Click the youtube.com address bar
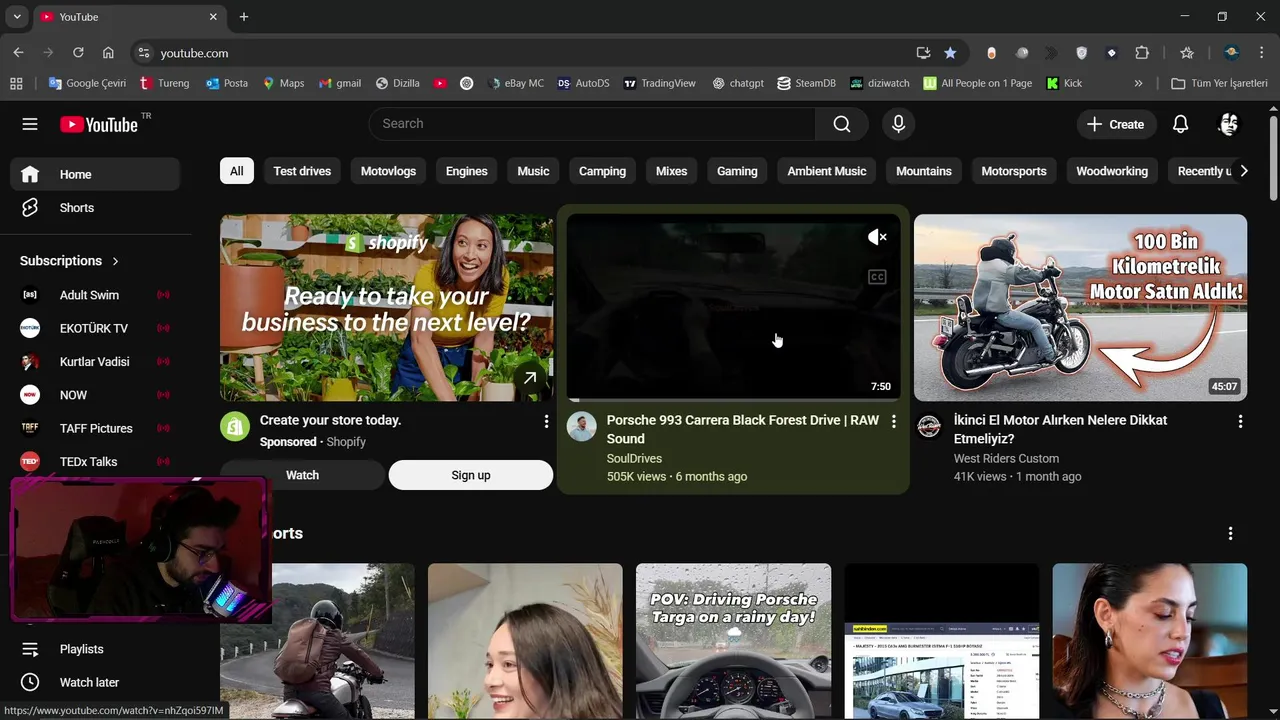The height and width of the screenshot is (720, 1280). click(520, 53)
